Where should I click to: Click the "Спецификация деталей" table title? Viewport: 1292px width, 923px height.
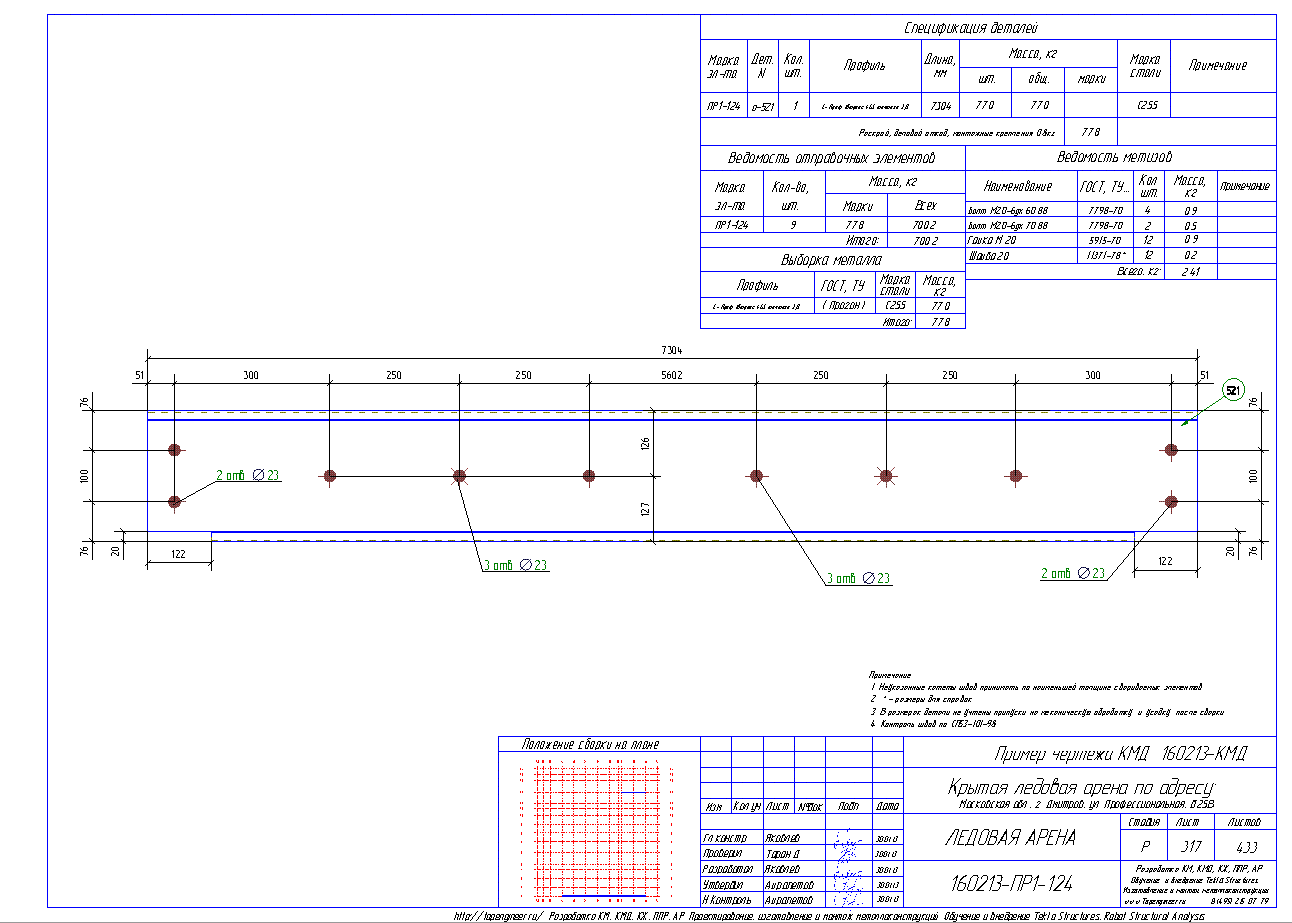(987, 28)
